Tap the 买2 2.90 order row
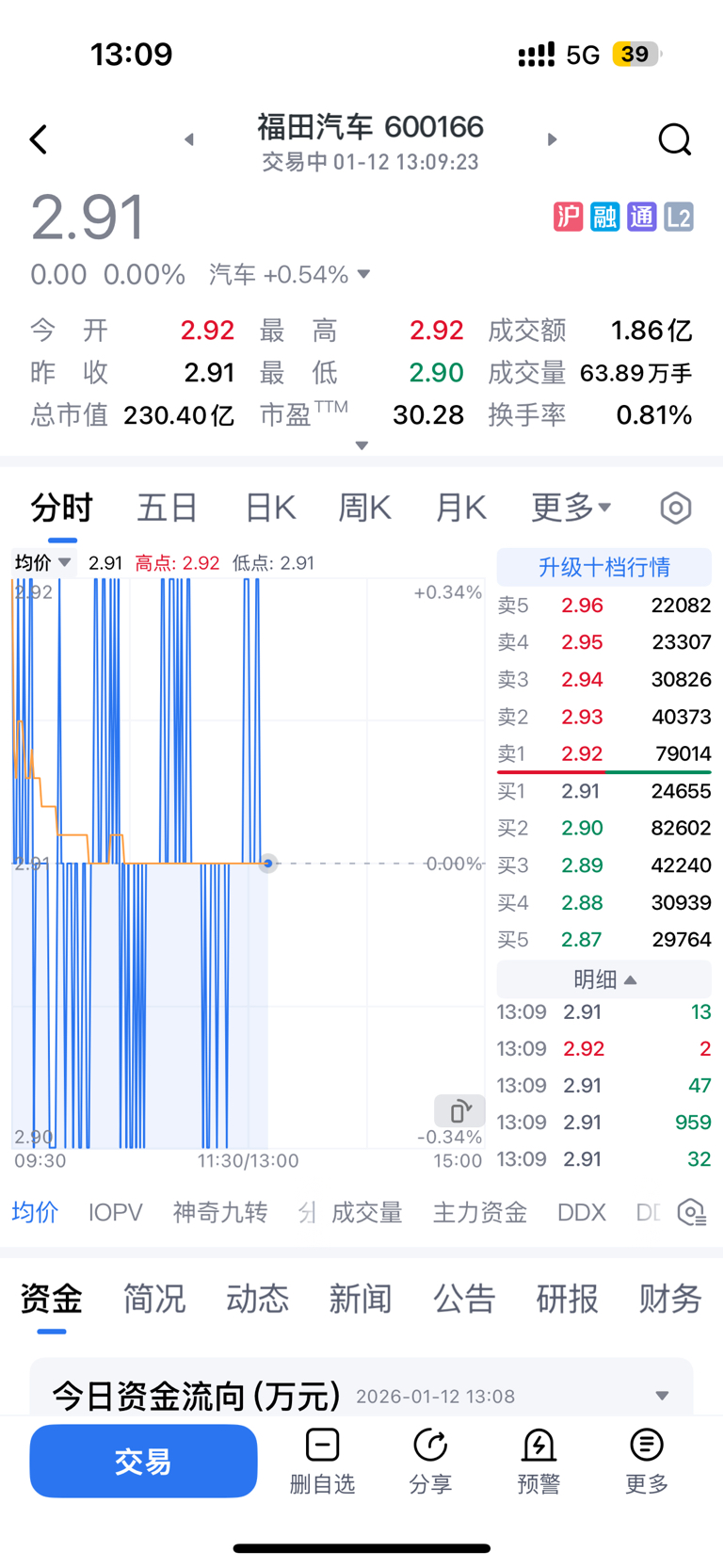 coord(604,828)
